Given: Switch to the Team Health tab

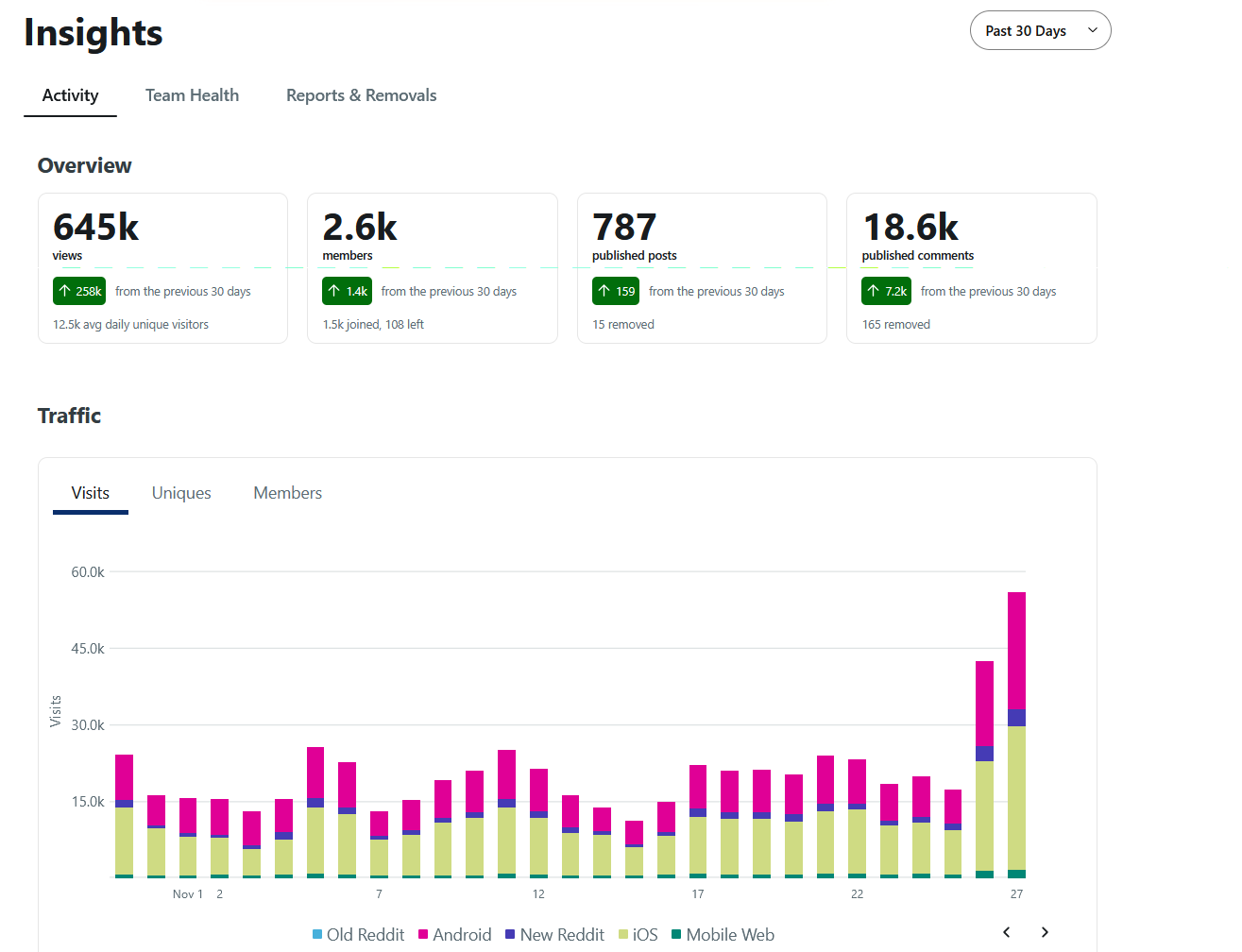Looking at the screenshot, I should pos(192,95).
